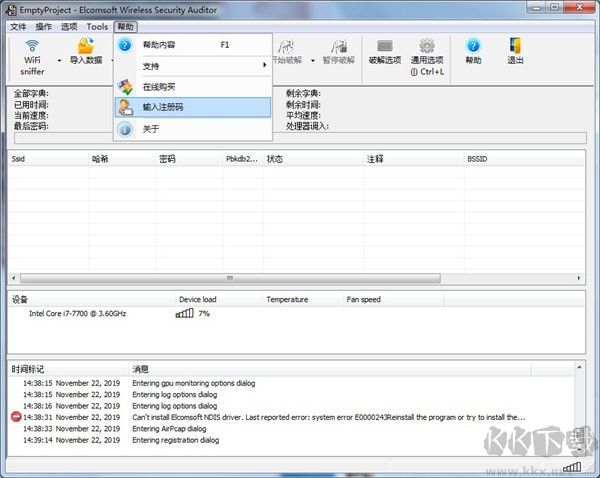Select the 14:38:16 log options row
The image size is (600, 478).
click(x=292, y=406)
